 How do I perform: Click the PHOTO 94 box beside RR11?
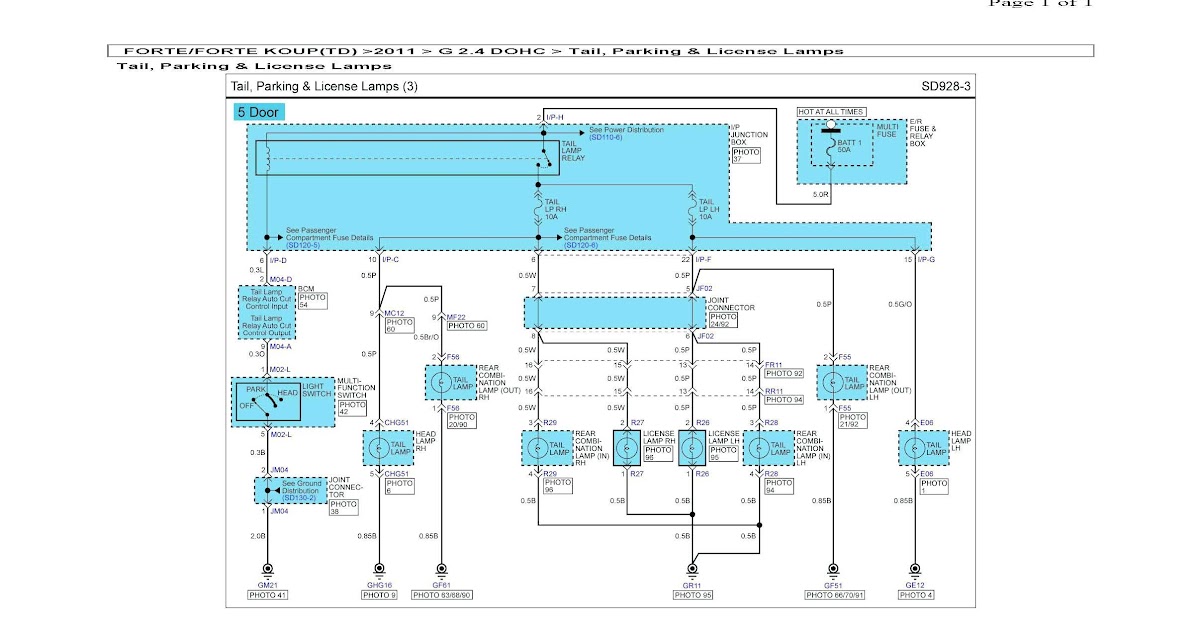784,399
